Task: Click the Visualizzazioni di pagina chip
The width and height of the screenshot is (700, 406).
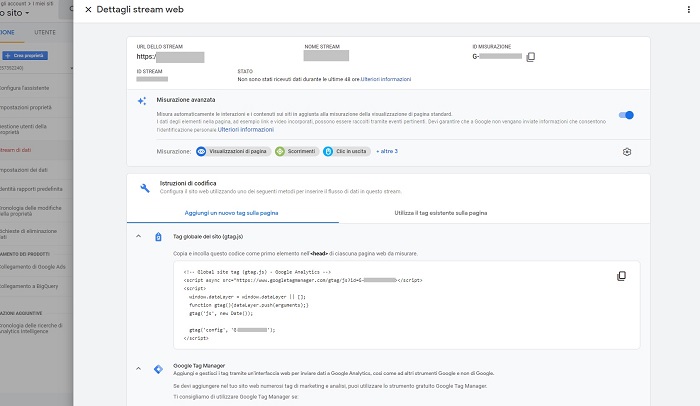Action: point(233,151)
